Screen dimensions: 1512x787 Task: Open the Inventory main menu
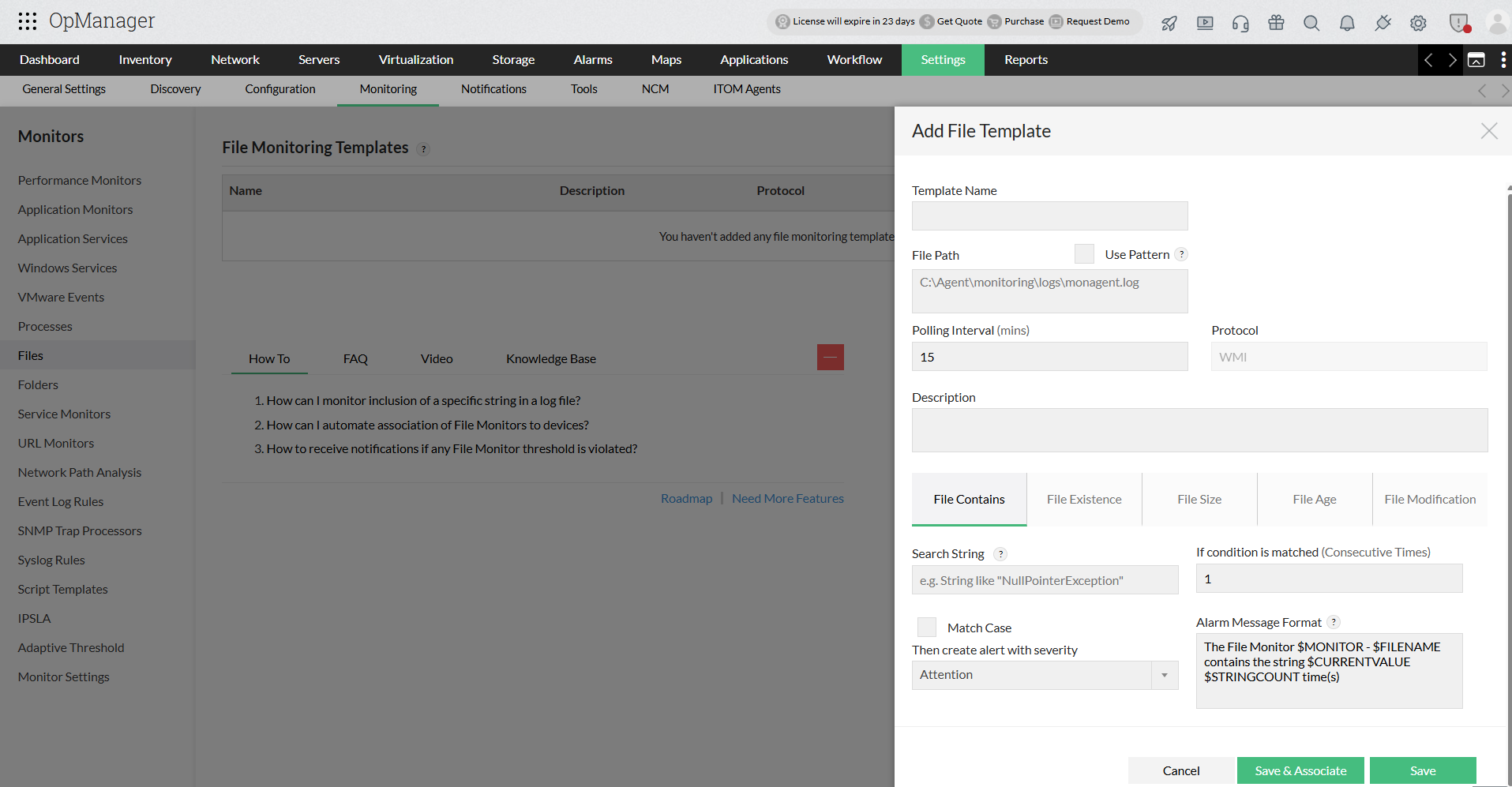coord(145,60)
